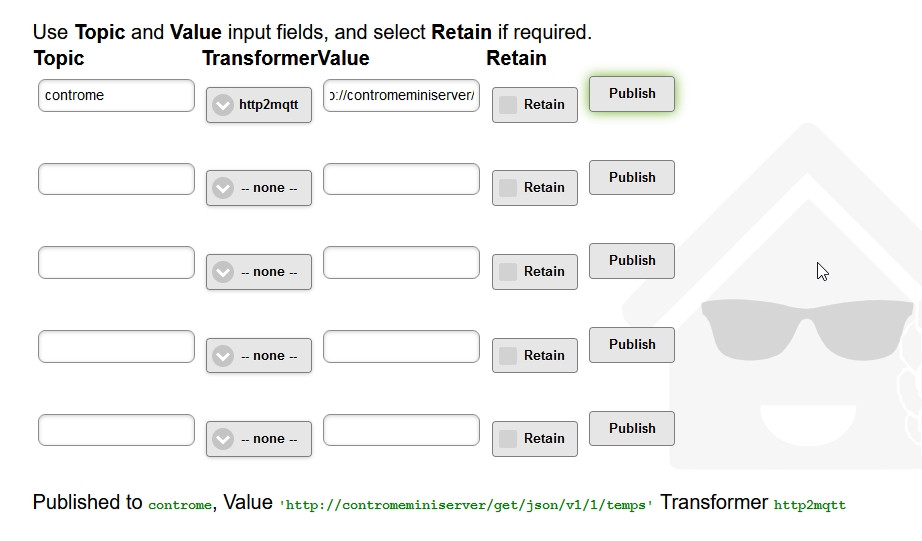Expand the fourth-row transformer dropdown

tap(259, 356)
